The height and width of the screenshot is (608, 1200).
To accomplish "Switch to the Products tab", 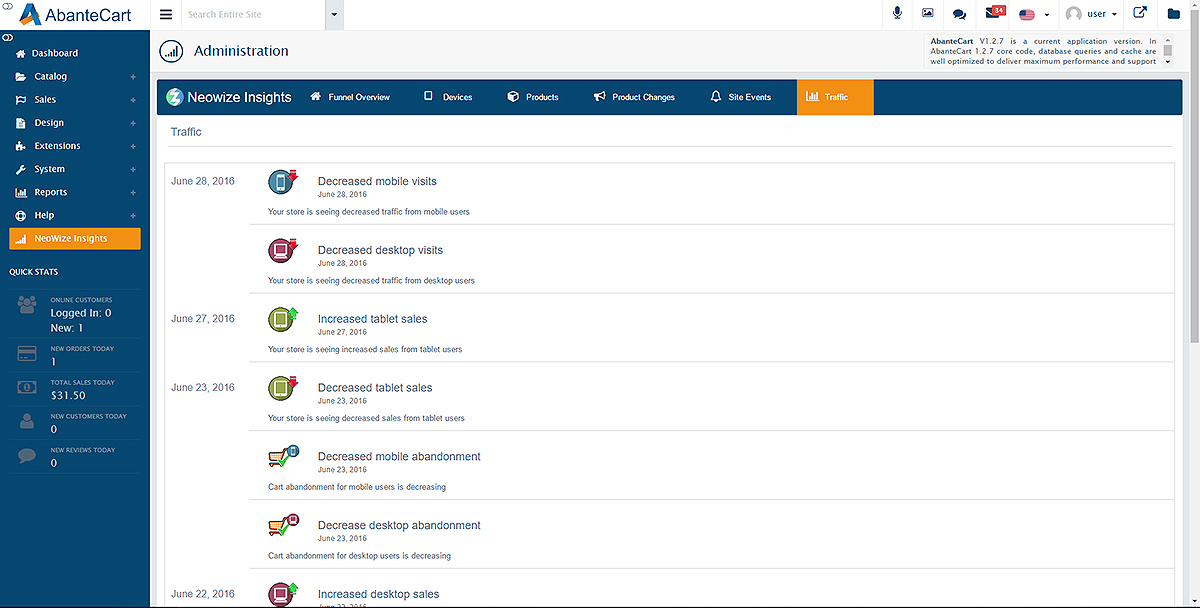I will (x=533, y=97).
